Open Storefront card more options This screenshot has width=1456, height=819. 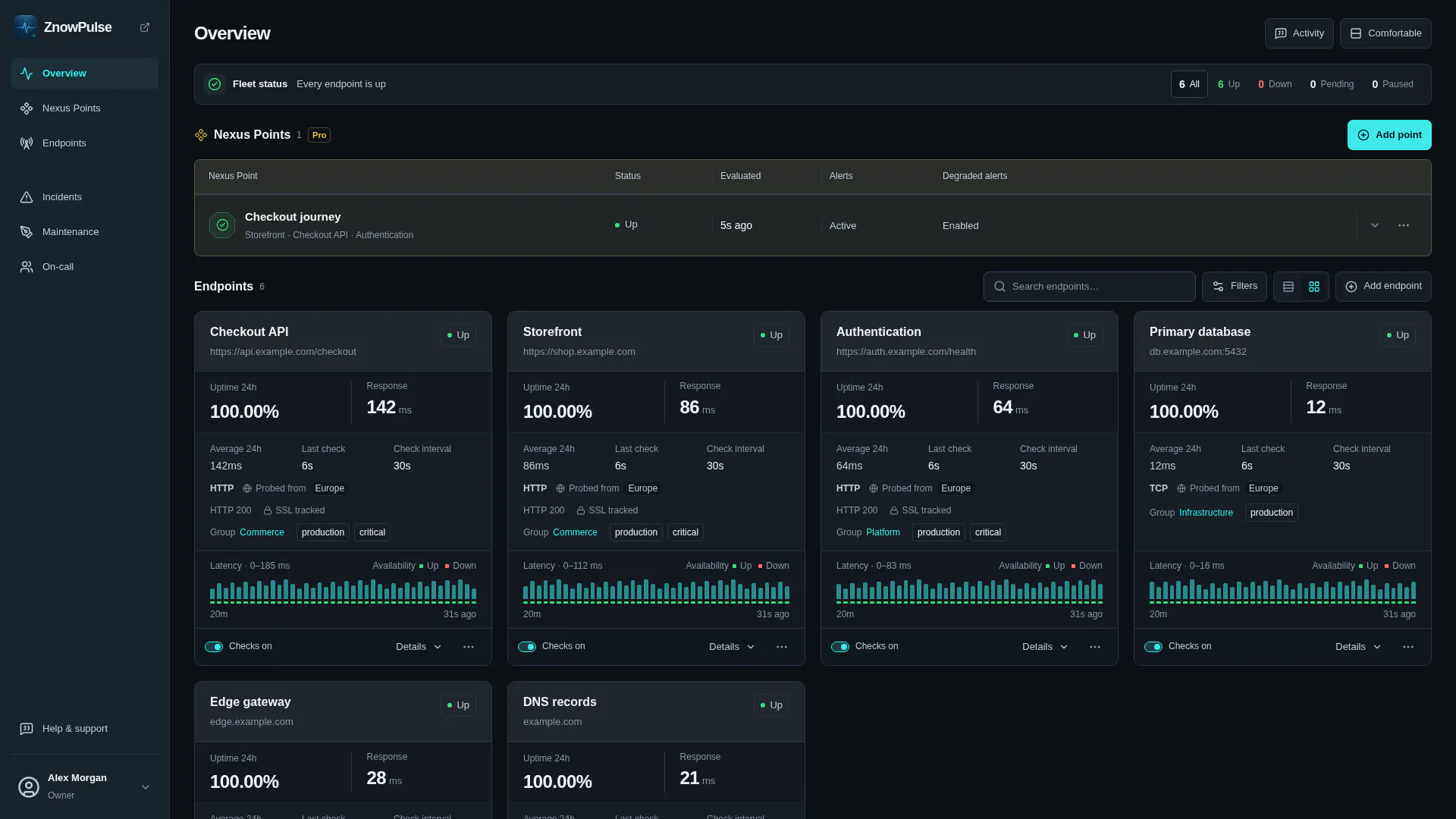click(782, 647)
